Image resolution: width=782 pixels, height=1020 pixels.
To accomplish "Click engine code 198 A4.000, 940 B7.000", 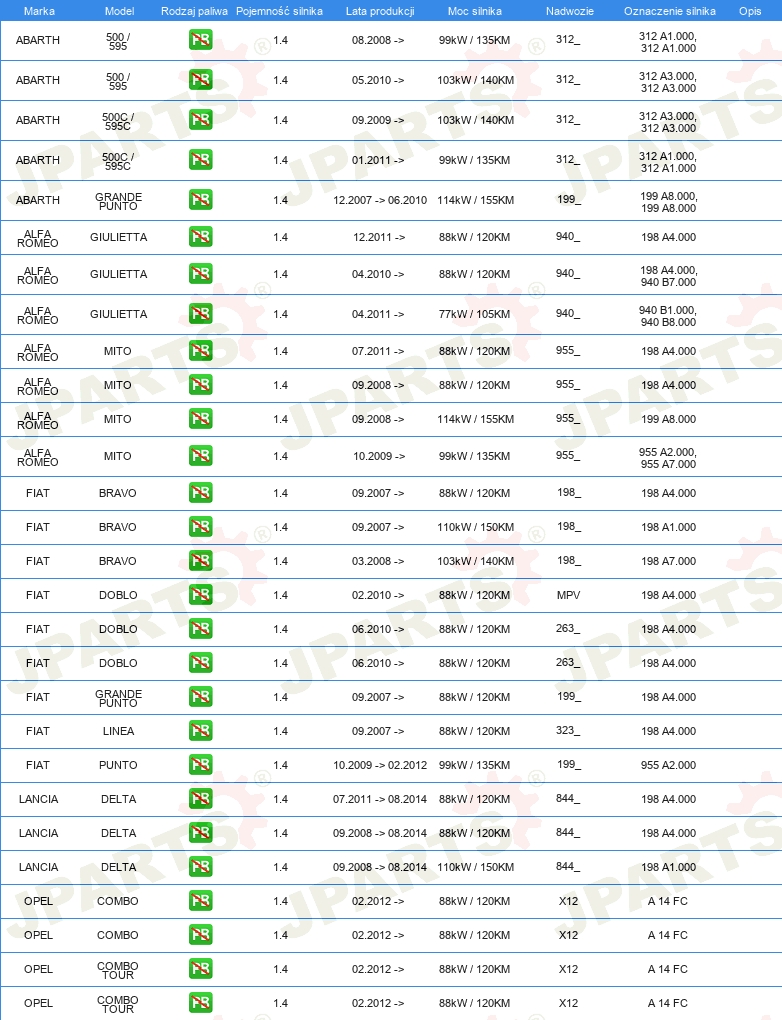I will click(x=668, y=276).
